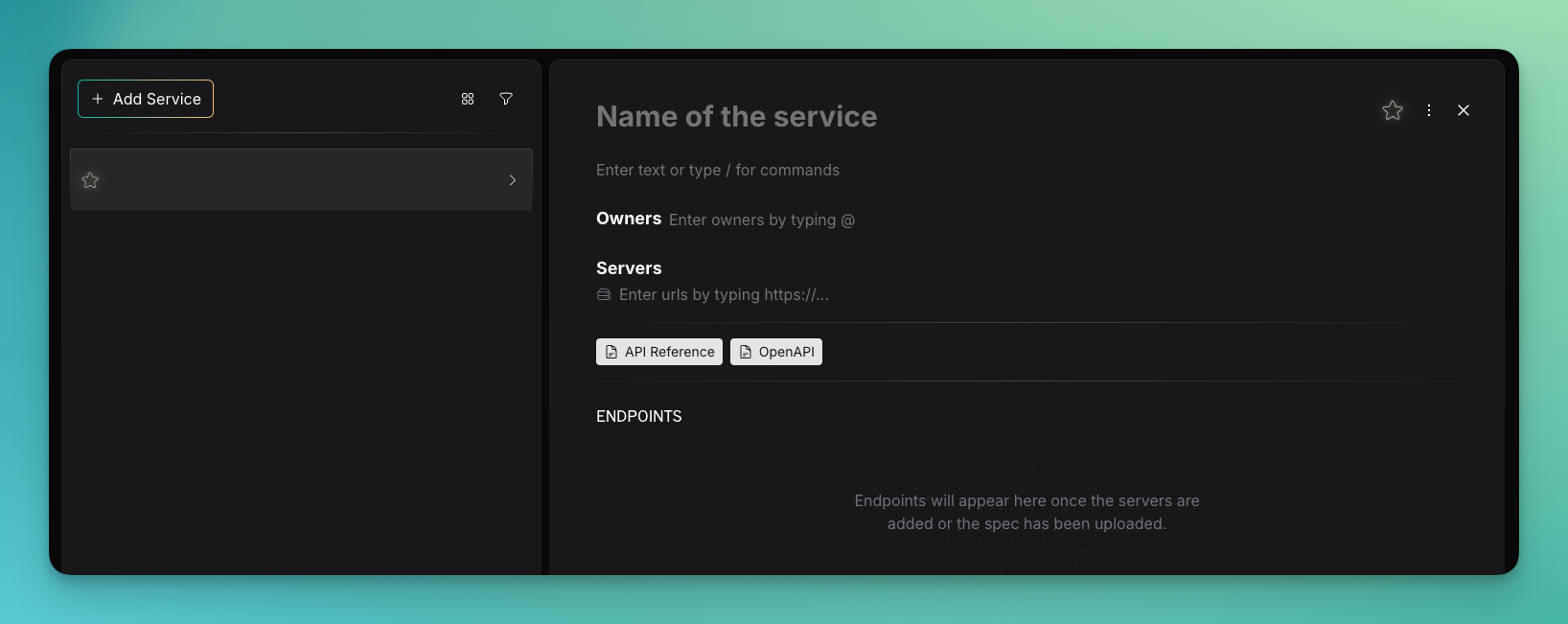Click the ENDPOINTS section heading

pos(639,416)
